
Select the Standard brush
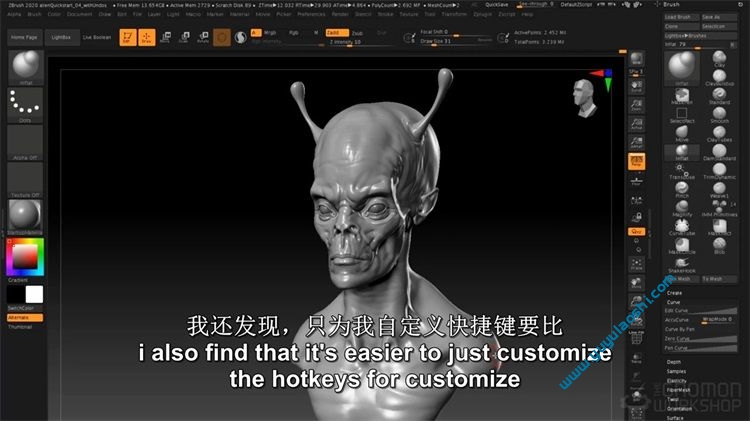click(x=719, y=96)
